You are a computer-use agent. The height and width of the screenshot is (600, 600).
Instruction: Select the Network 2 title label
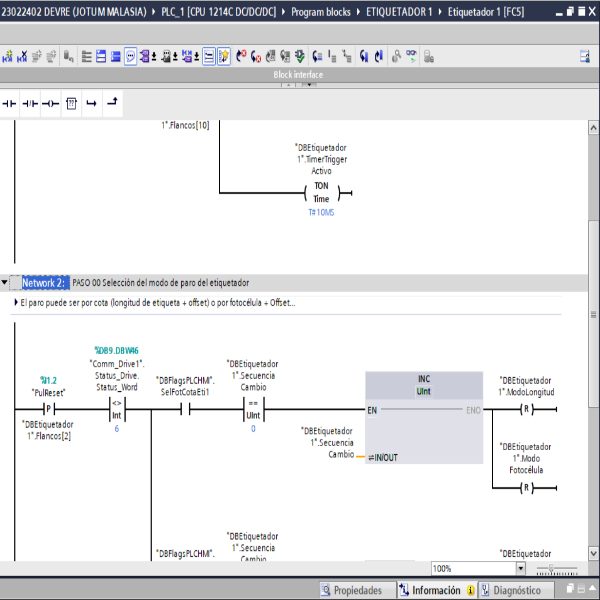point(43,283)
